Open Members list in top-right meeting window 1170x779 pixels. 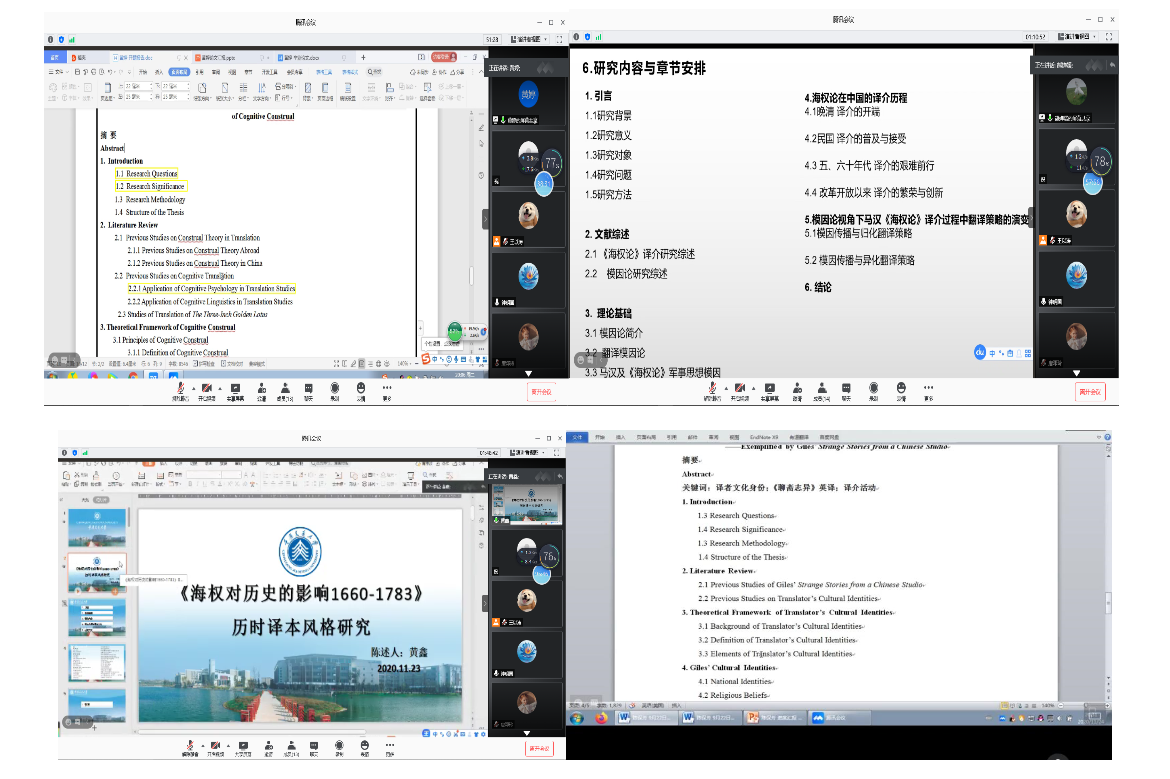click(822, 391)
